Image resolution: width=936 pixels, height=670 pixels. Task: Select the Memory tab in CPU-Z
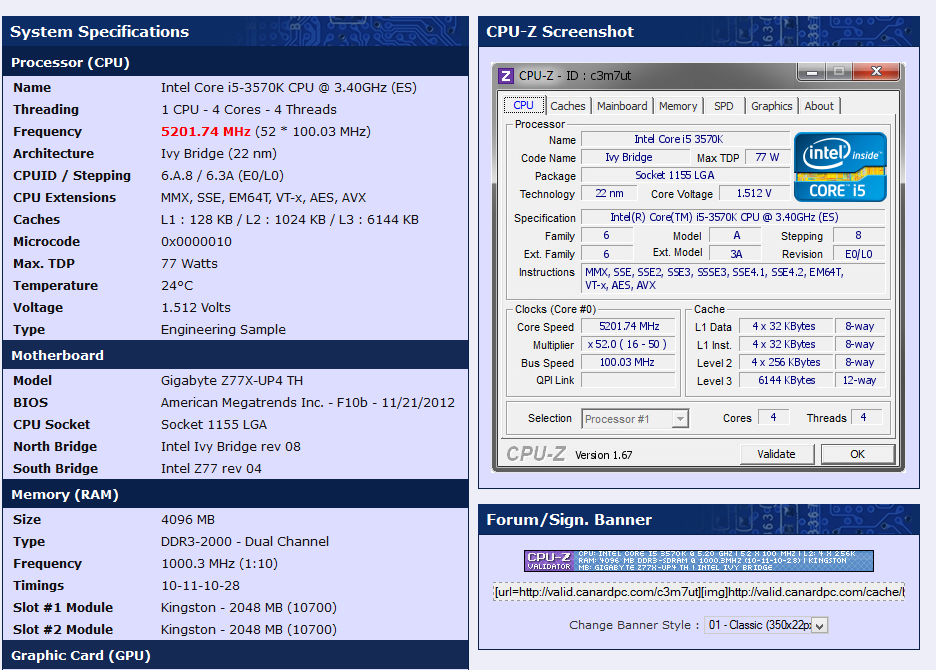(678, 106)
